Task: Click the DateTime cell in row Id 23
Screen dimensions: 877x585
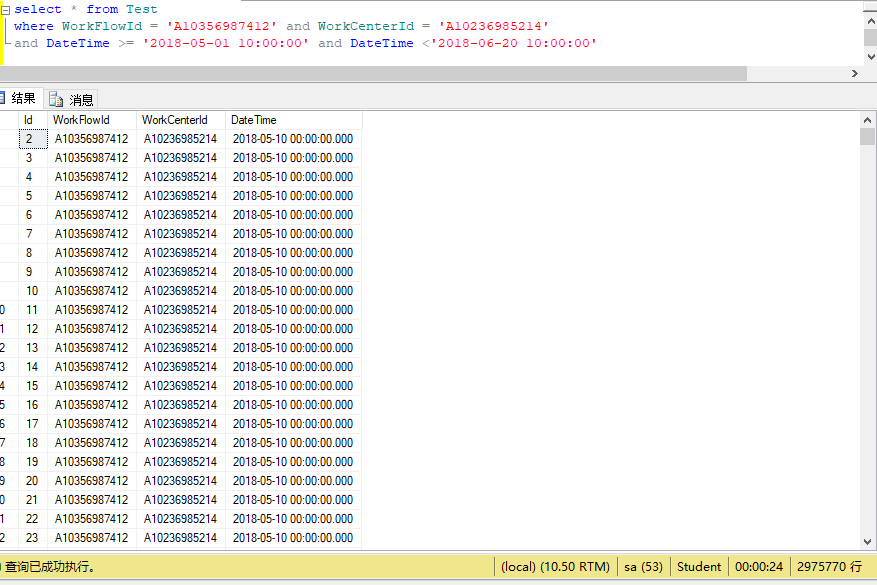Action: tap(292, 538)
